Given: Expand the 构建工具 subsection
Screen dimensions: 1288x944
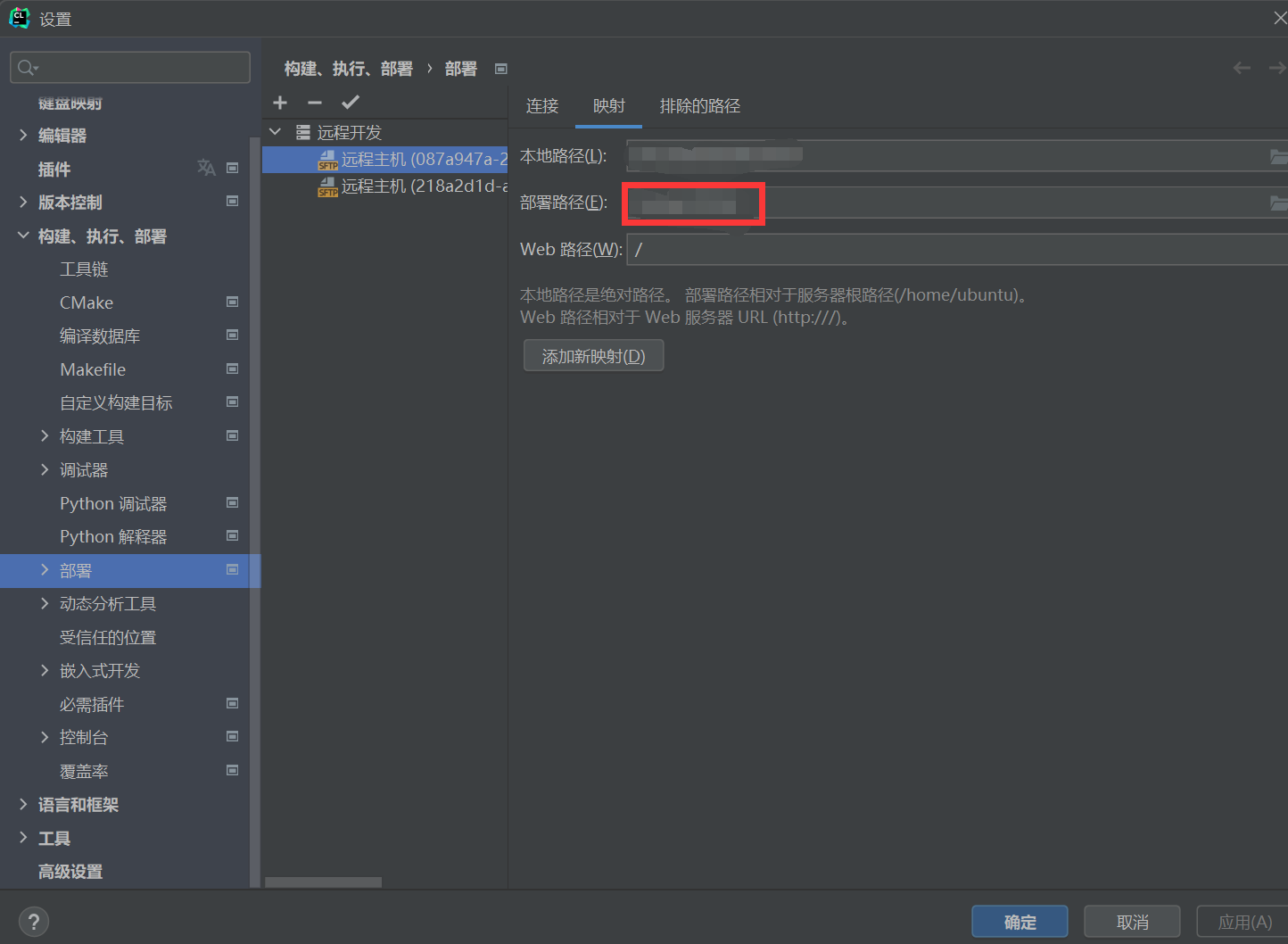Looking at the screenshot, I should (x=45, y=435).
